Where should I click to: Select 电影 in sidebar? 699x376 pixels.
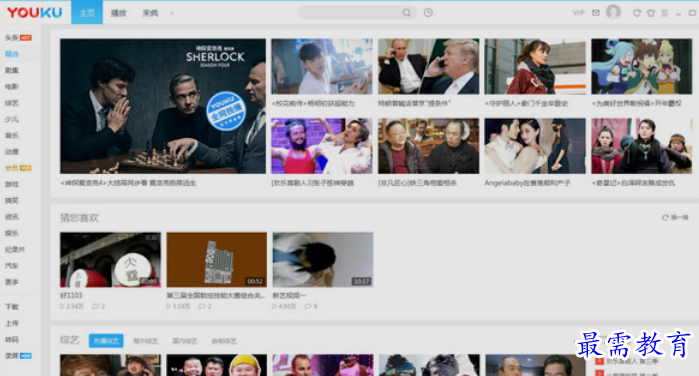pos(12,87)
